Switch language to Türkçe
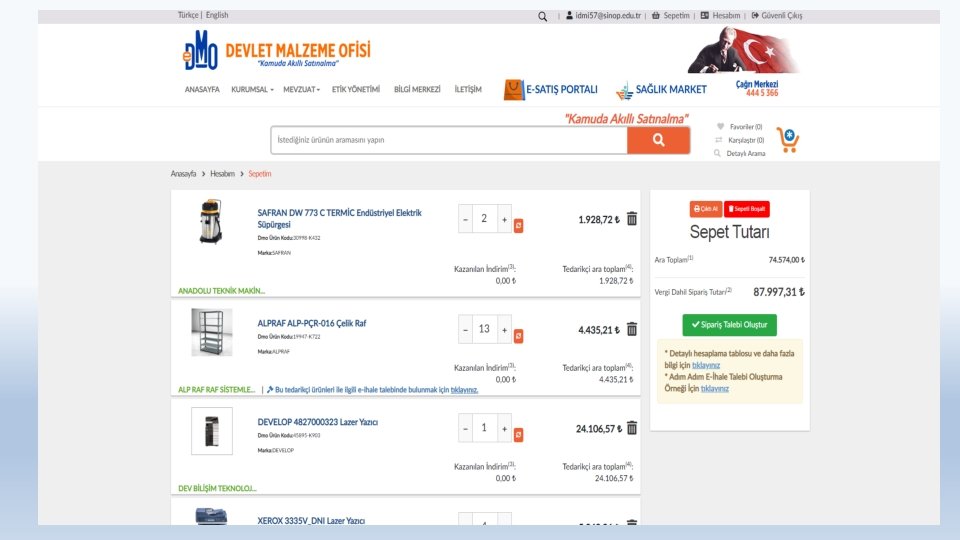 point(188,15)
